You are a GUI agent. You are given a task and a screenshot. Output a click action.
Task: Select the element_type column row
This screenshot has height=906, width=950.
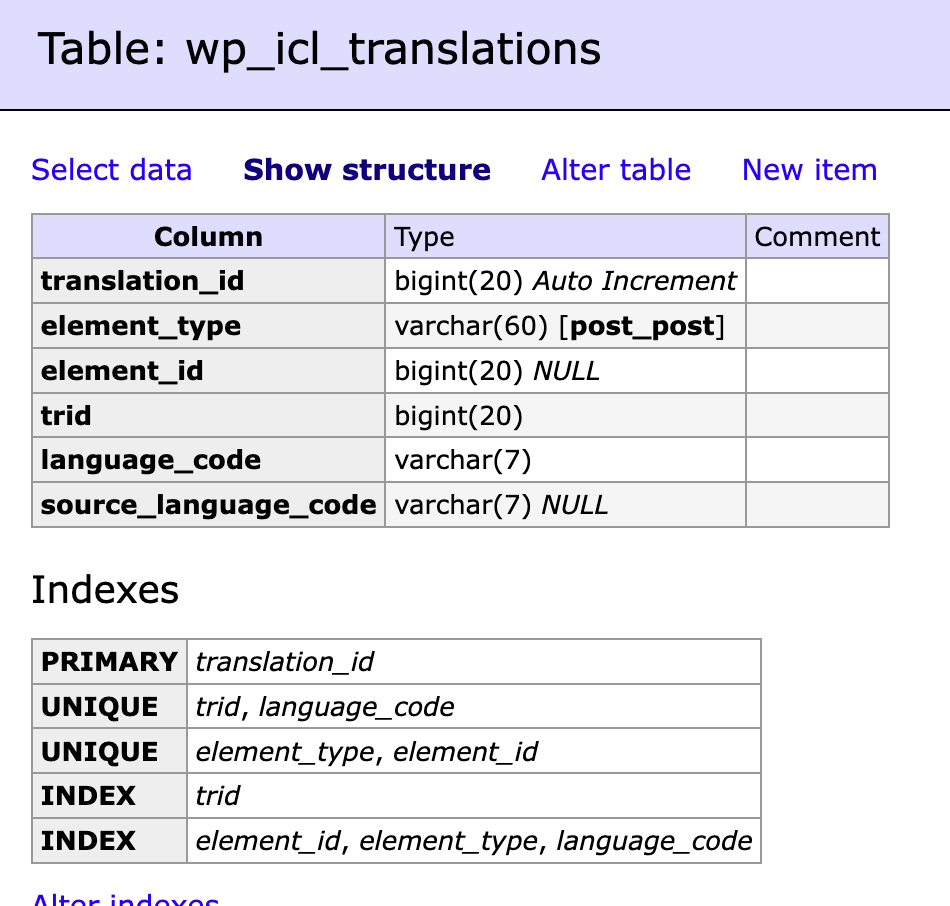pos(460,326)
